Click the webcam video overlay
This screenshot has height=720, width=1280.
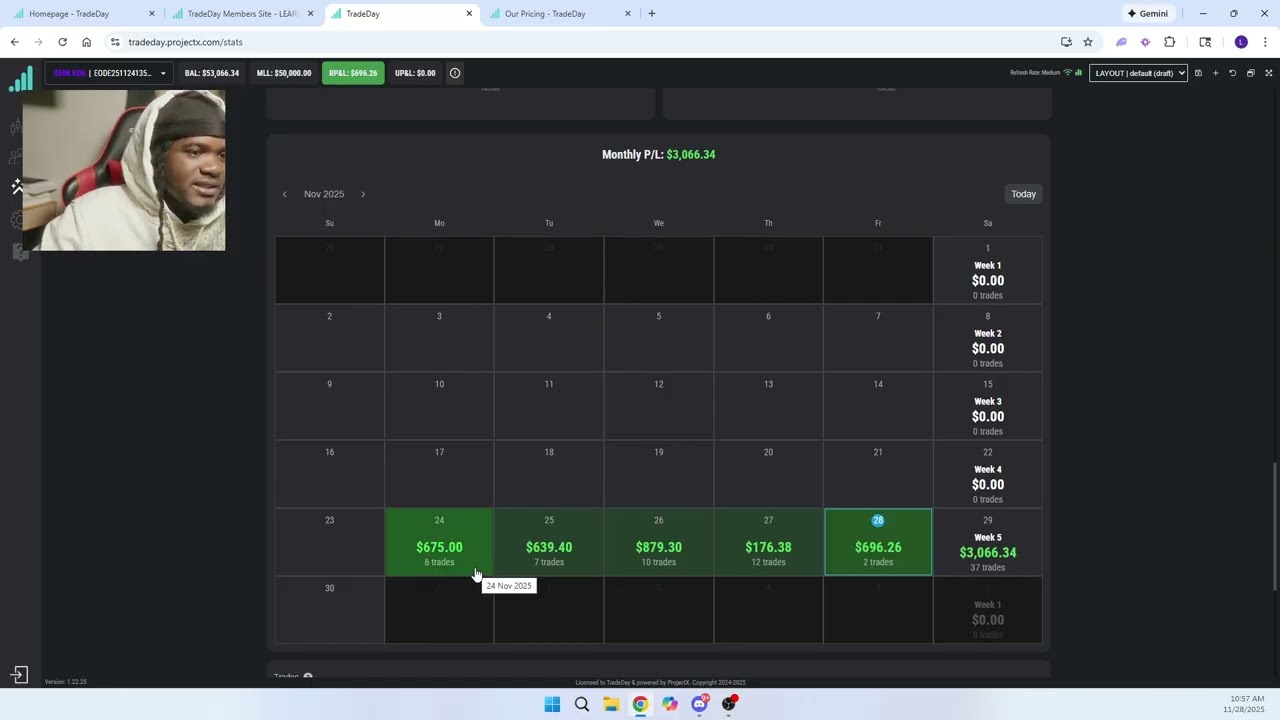124,170
